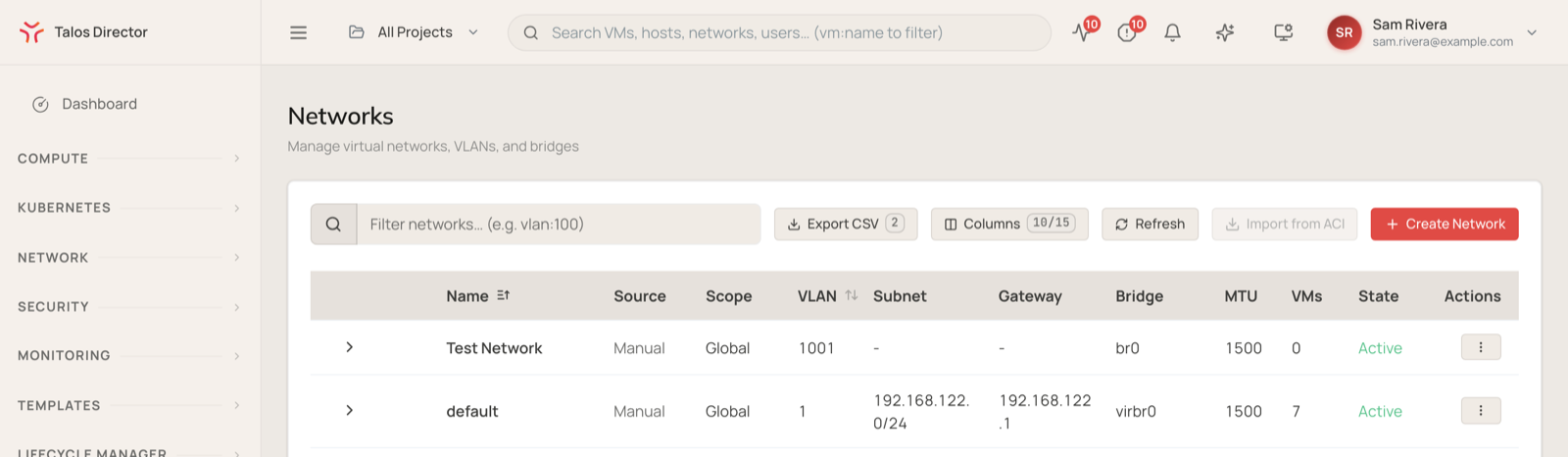Image resolution: width=1568 pixels, height=457 pixels.
Task: Click the default network name cell
Action: 472,411
